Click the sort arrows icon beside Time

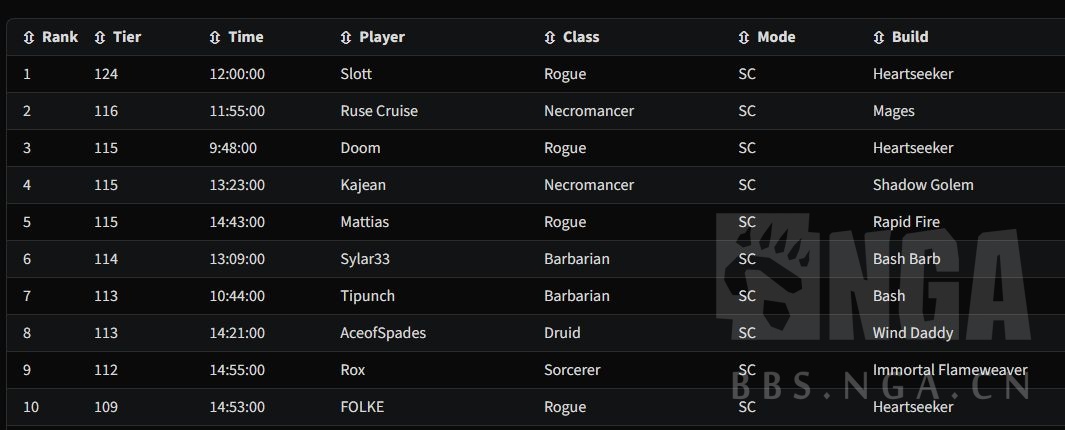tap(215, 37)
